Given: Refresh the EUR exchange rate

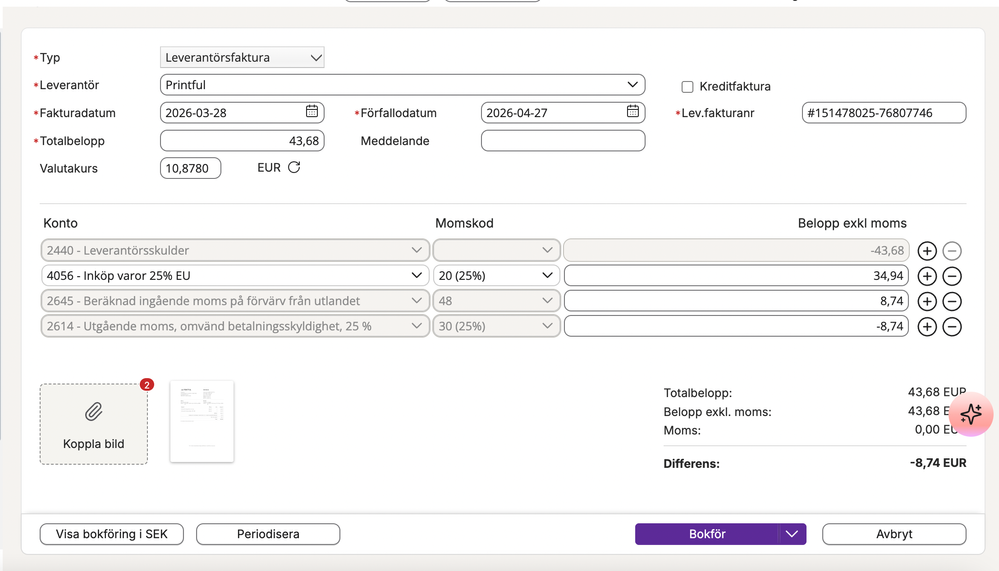Looking at the screenshot, I should pos(294,167).
